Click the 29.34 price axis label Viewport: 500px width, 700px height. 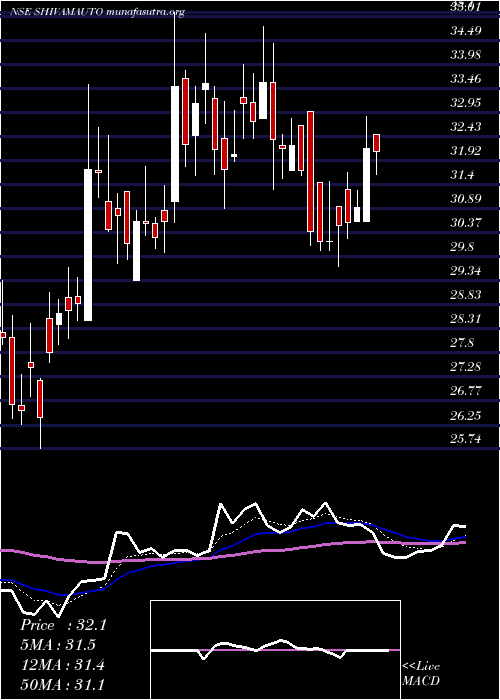click(x=466, y=271)
